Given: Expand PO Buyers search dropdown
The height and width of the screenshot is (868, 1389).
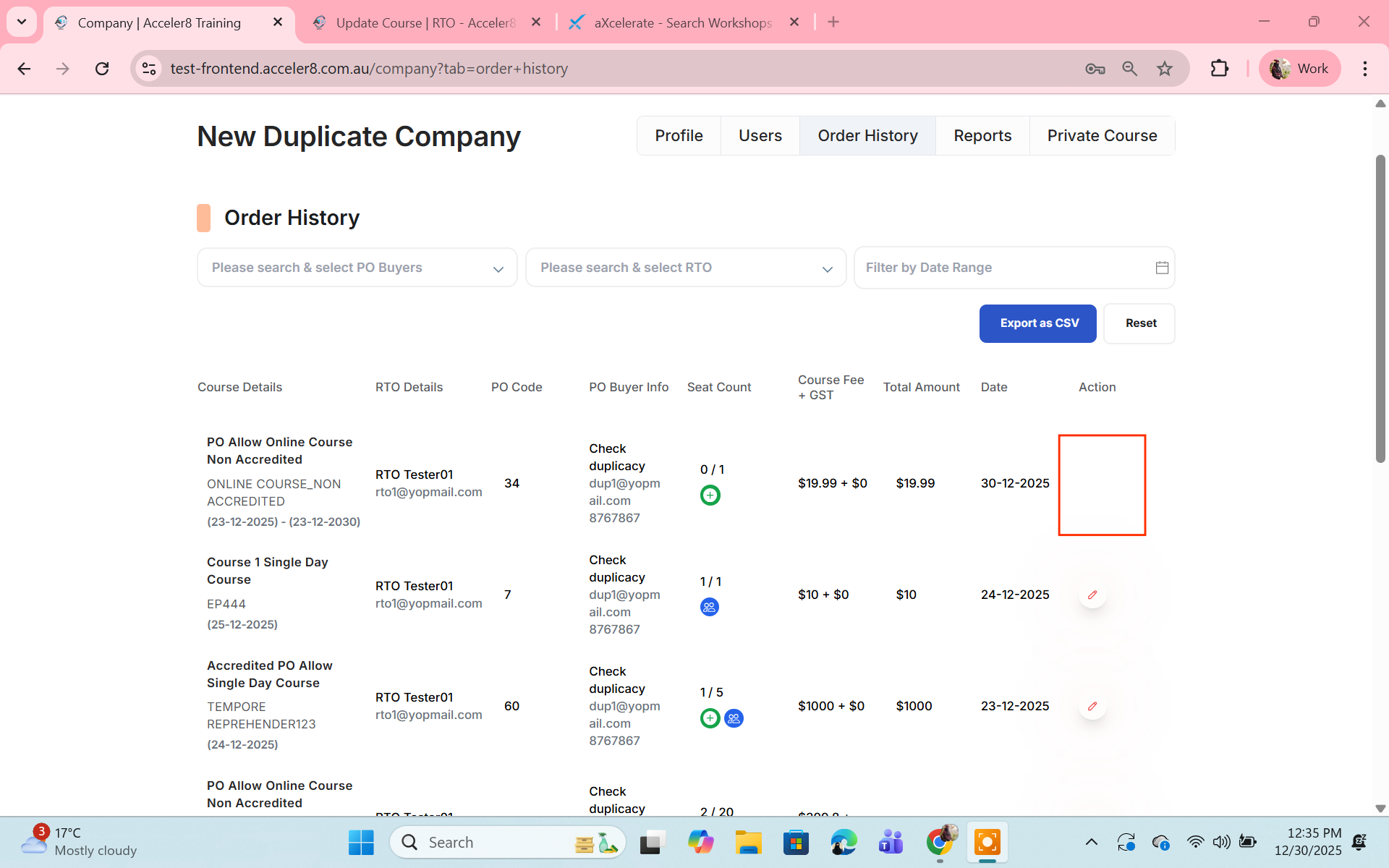Looking at the screenshot, I should point(498,269).
